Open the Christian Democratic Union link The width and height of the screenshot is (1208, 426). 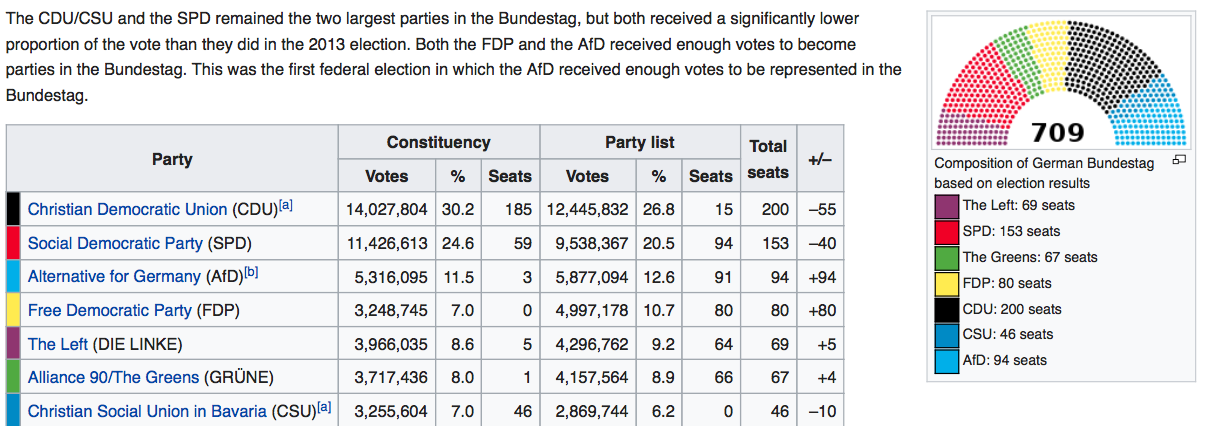click(127, 210)
